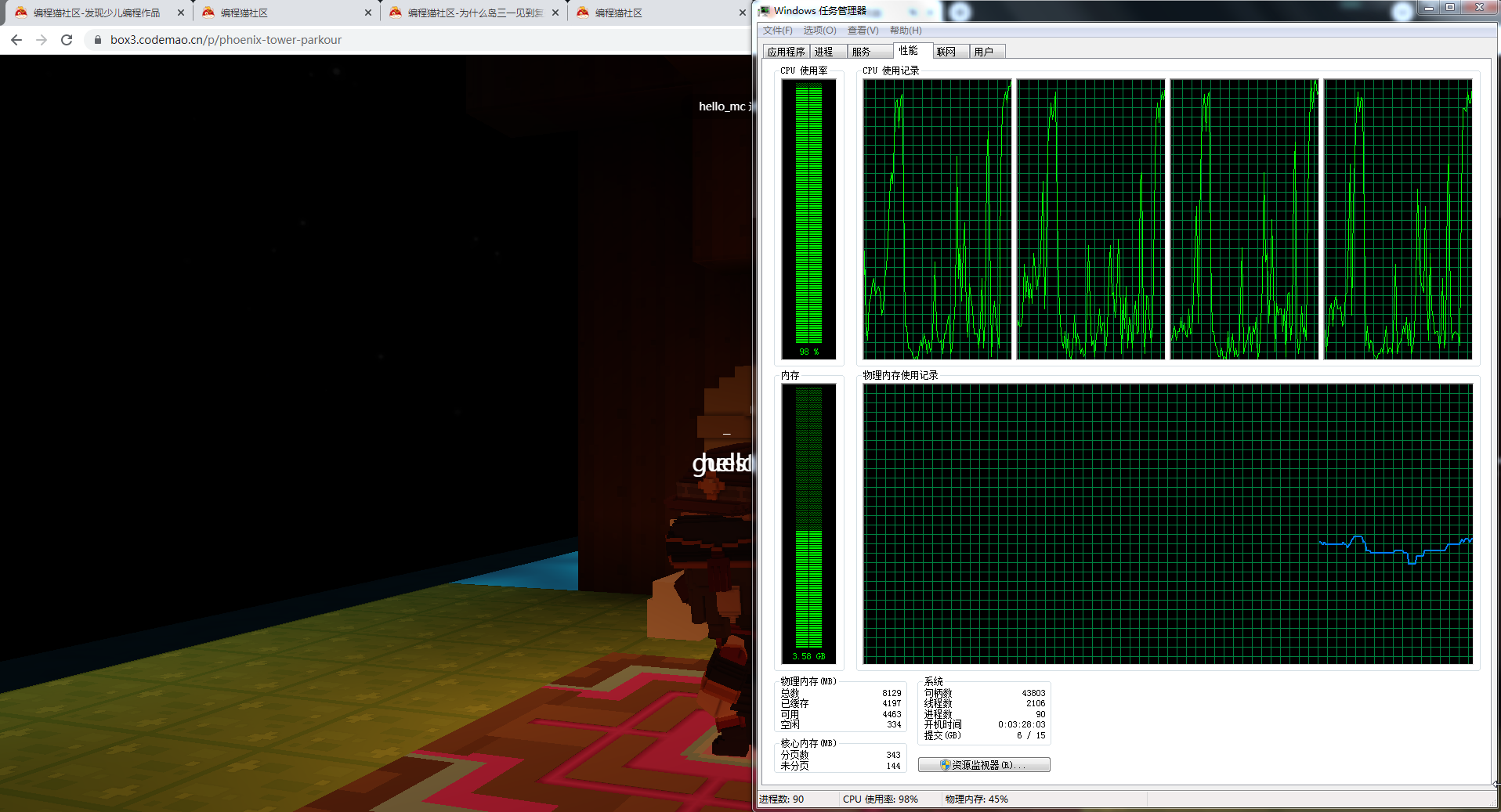Switch to 用户 tab

tap(987, 52)
